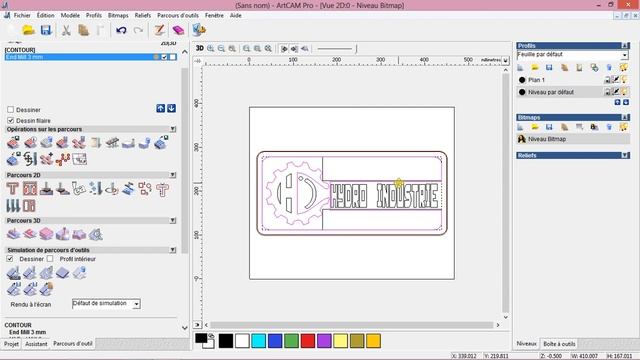640x360 pixels.
Task: Select the last T-shaped icon in Parcours 2D
Action: click(x=162, y=189)
